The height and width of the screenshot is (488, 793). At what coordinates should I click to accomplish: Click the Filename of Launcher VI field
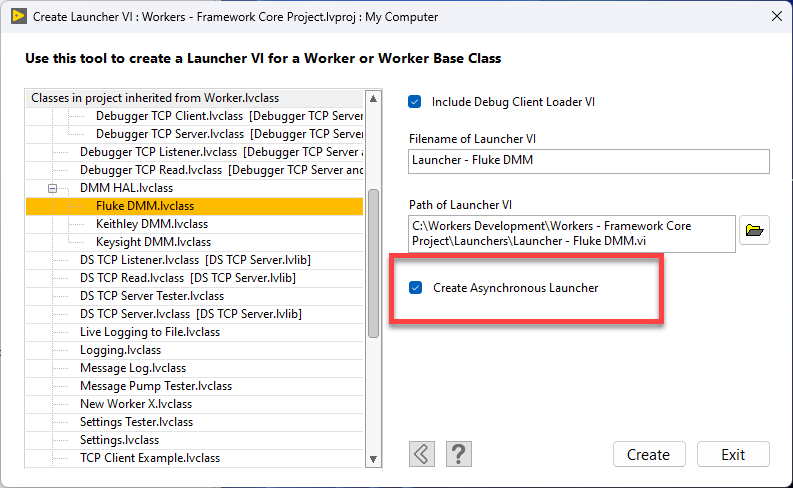(589, 162)
